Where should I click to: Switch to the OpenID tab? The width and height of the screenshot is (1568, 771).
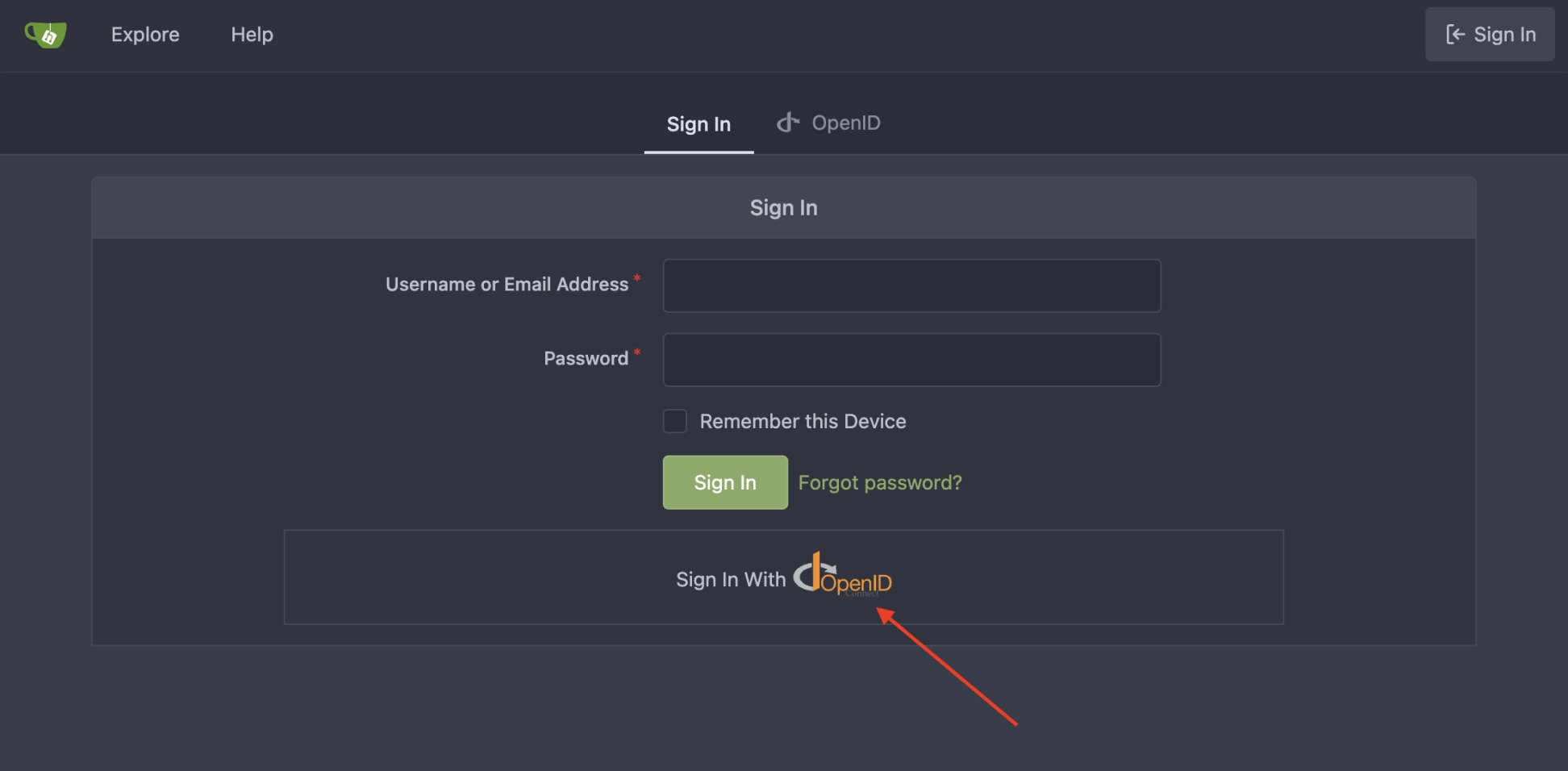(x=828, y=123)
